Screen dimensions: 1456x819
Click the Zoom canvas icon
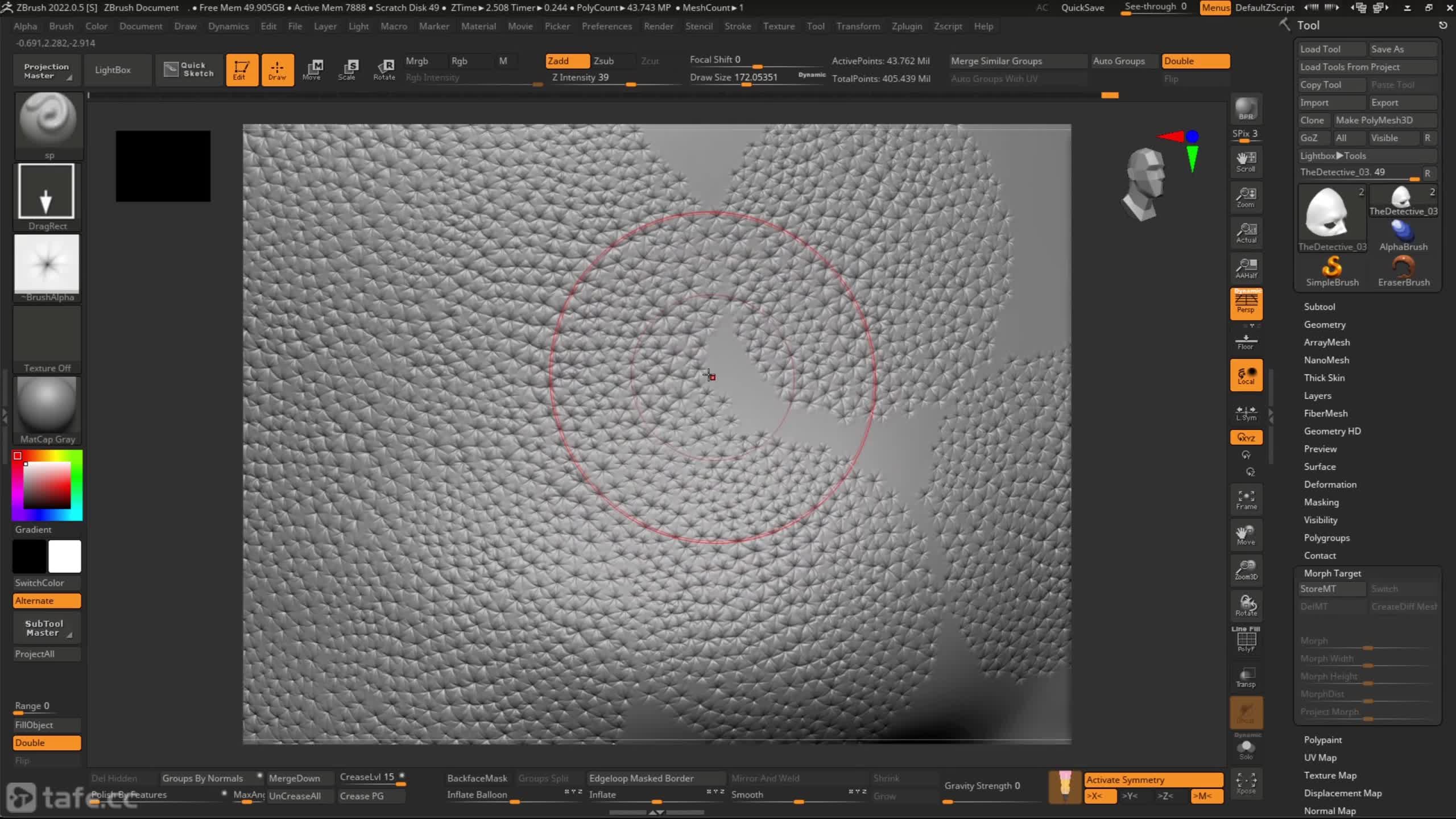(1246, 197)
